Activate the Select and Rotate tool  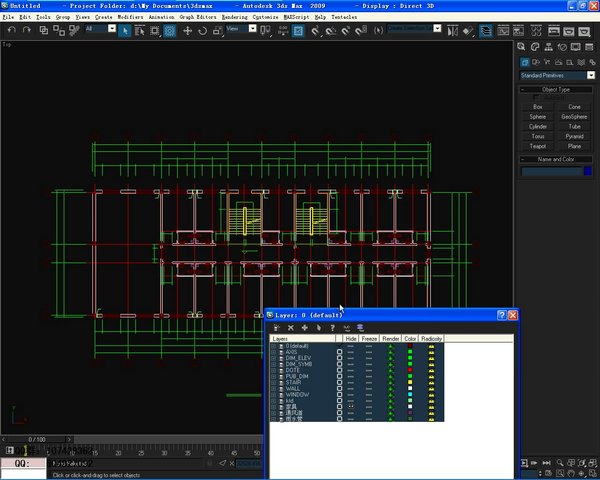pos(202,31)
